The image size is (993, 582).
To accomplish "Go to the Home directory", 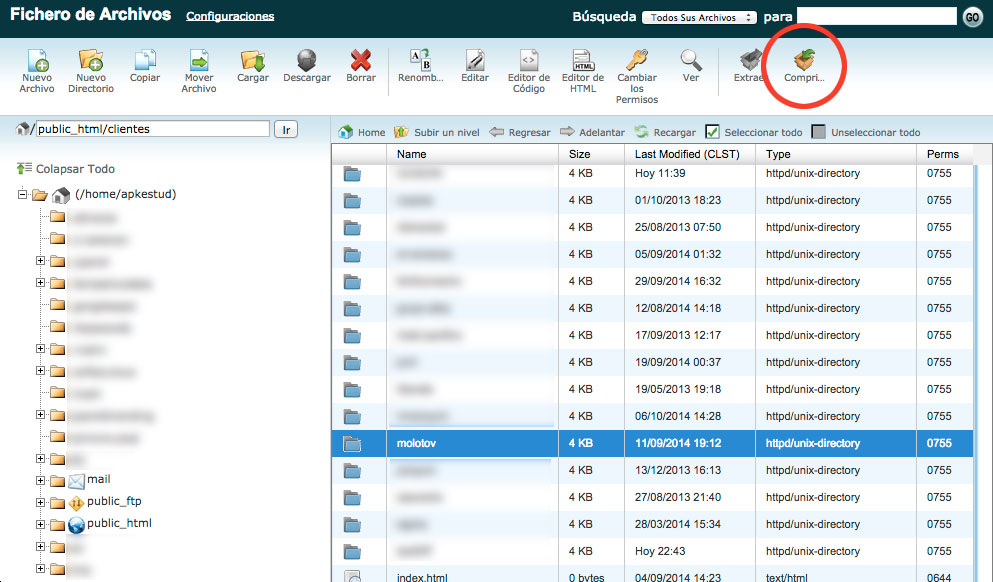I will (x=362, y=132).
